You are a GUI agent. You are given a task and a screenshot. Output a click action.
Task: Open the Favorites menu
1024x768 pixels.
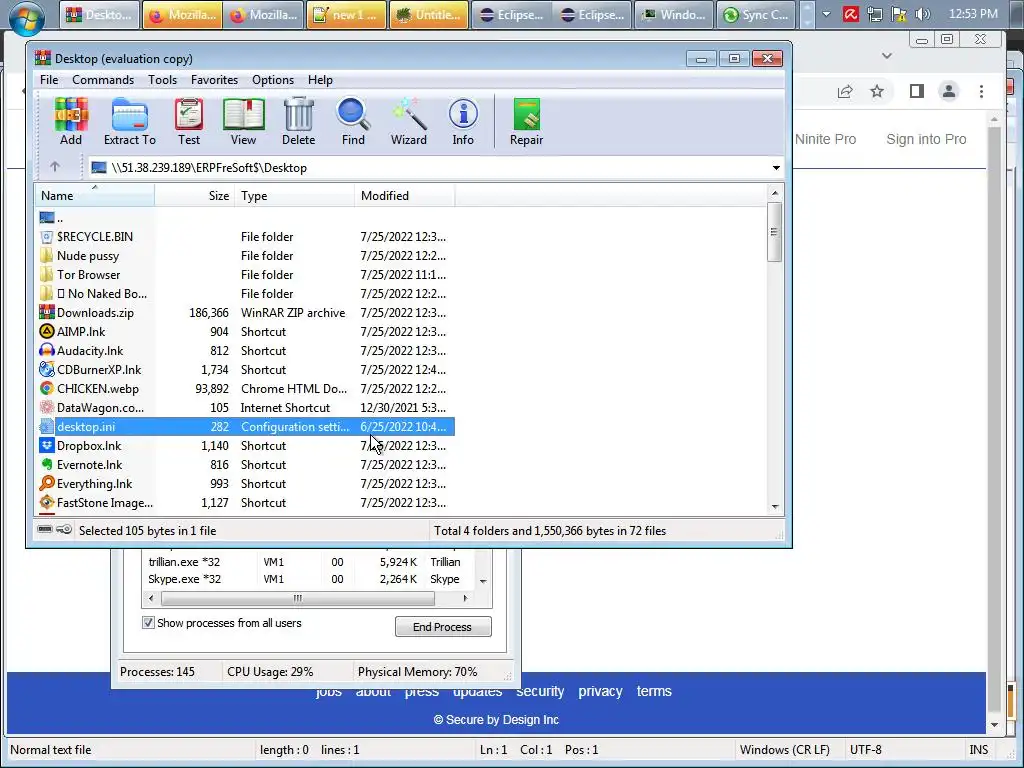(x=214, y=80)
